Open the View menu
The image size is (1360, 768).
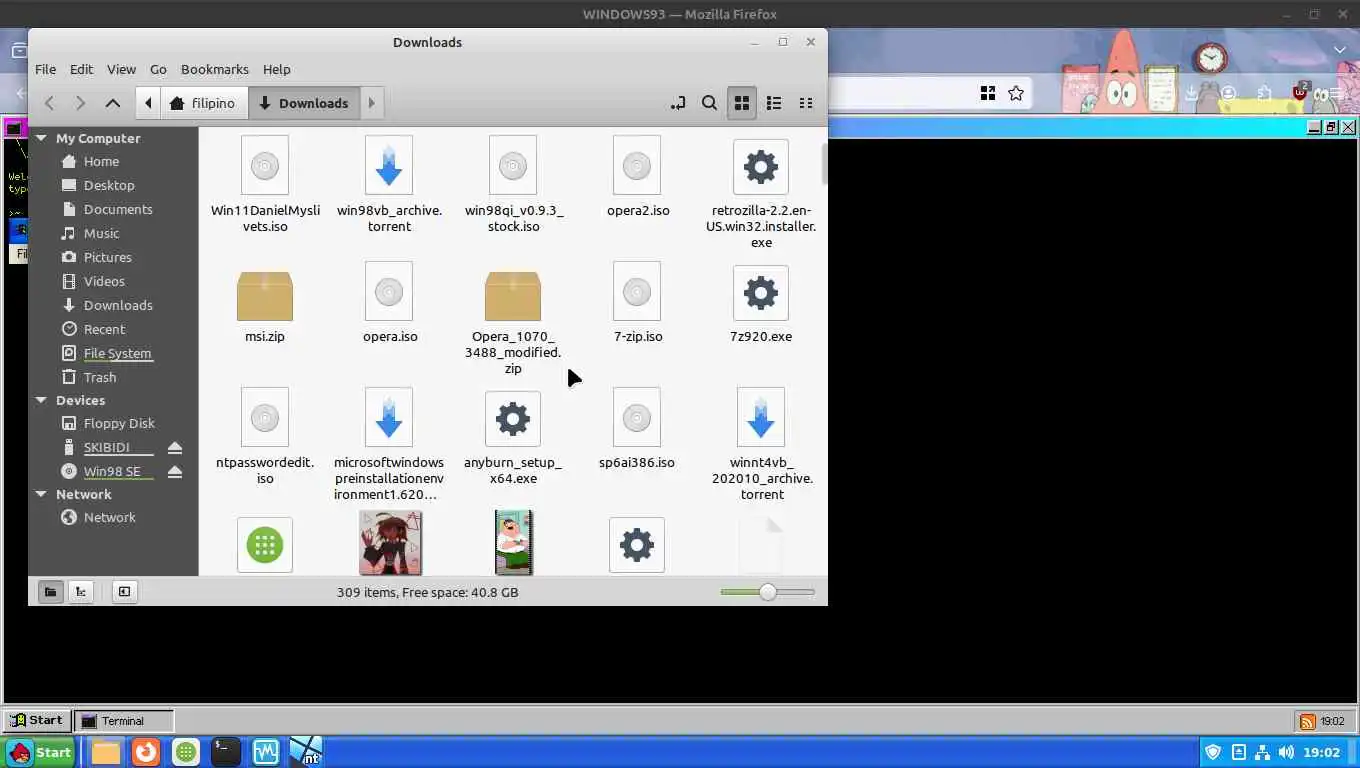click(x=121, y=69)
